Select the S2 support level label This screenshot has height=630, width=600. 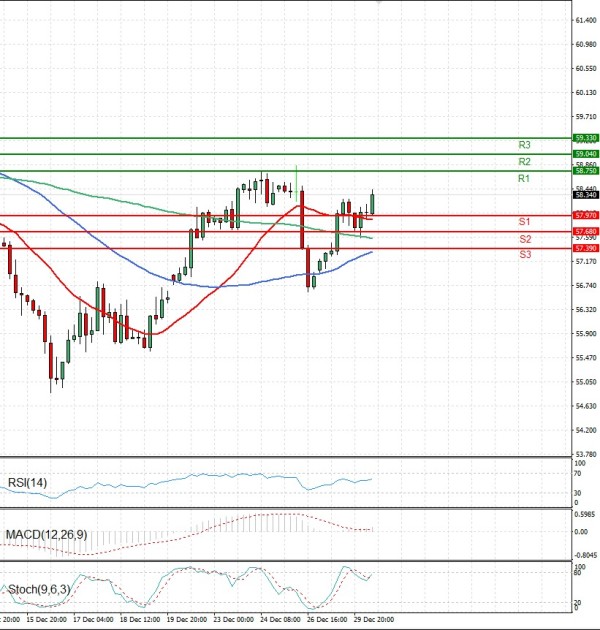coord(523,239)
